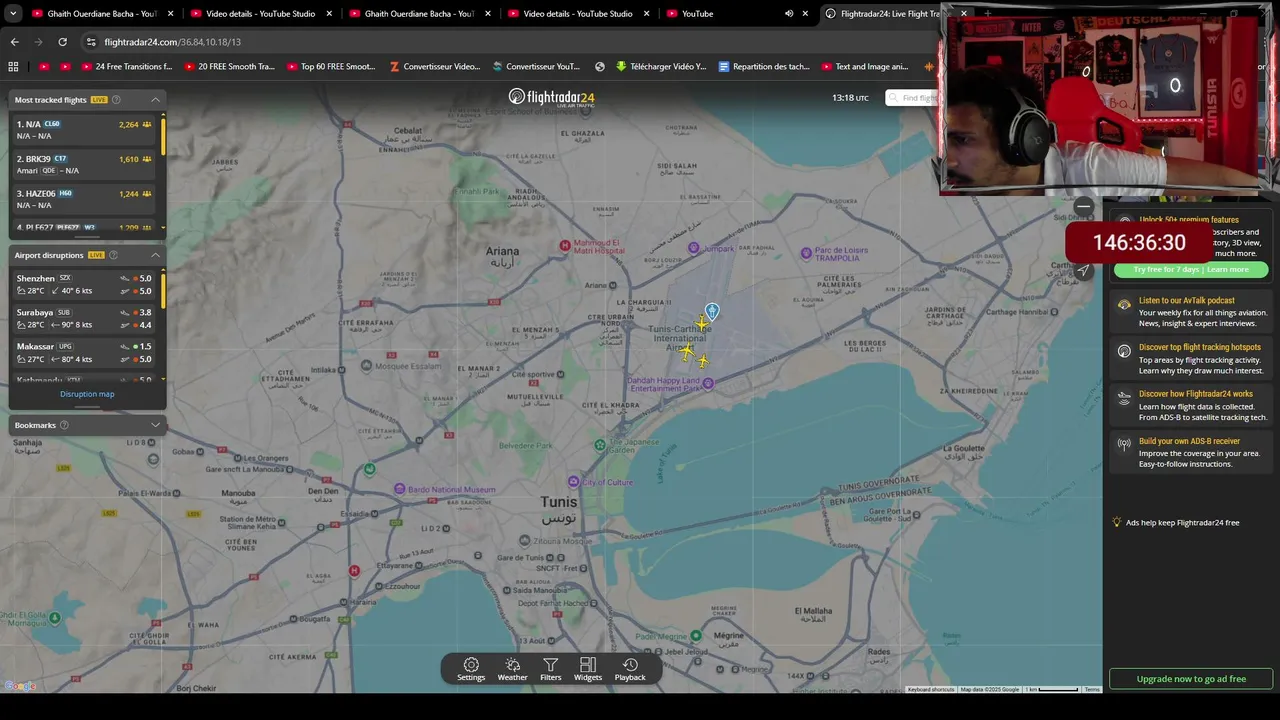Open the Disruption map link
This screenshot has width=1280, height=720.
tap(87, 394)
